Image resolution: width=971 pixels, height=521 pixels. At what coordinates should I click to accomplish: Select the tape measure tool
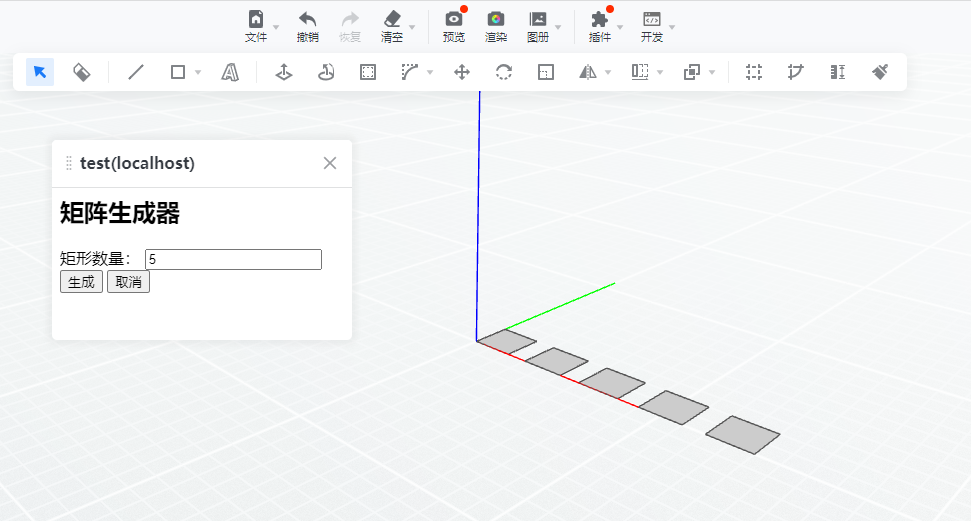click(x=796, y=72)
